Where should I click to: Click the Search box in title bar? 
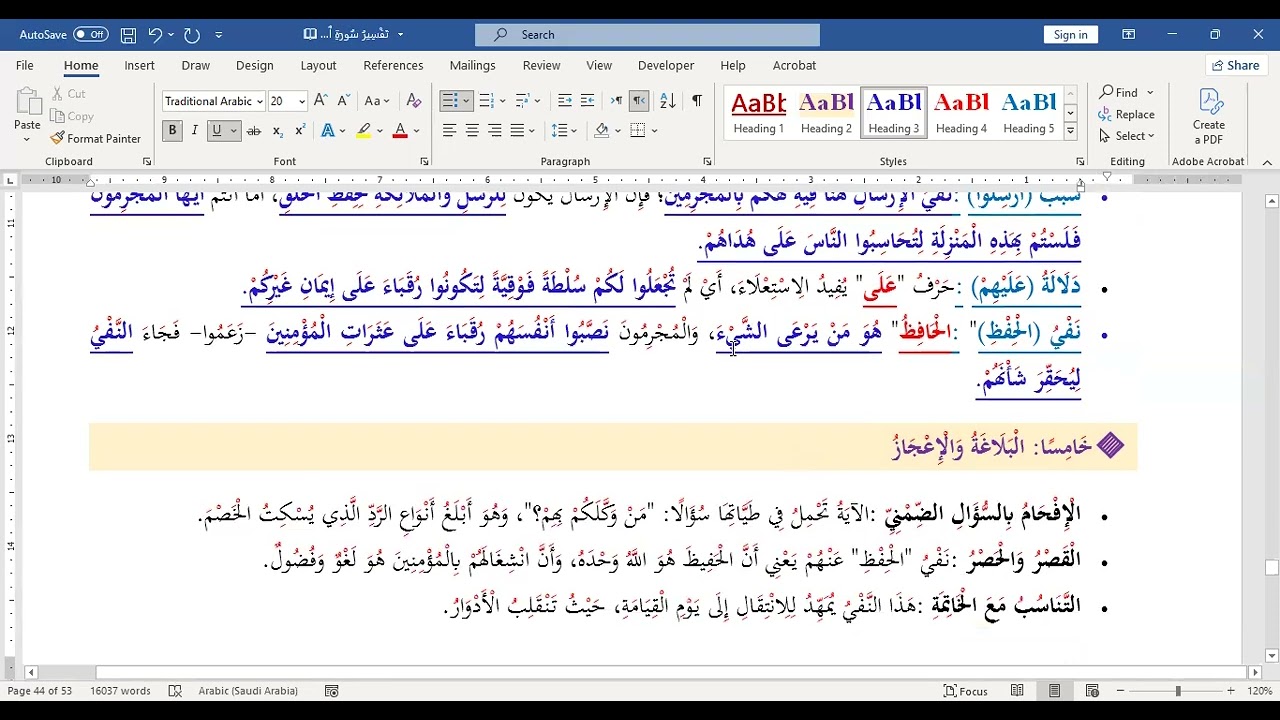[x=647, y=34]
